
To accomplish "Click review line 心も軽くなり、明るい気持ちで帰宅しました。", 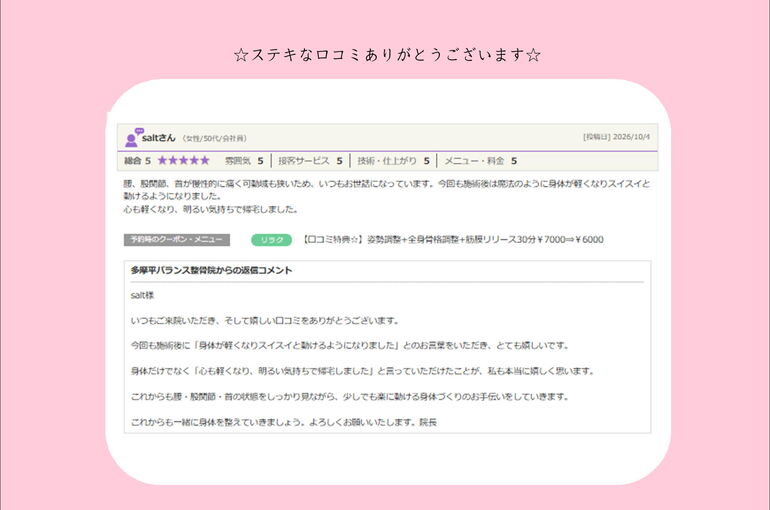I will (x=211, y=209).
